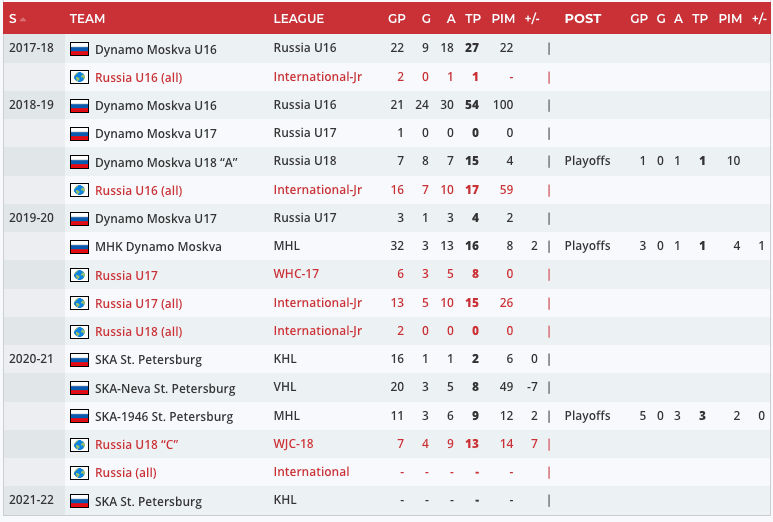Click the globe icon next to Russia (all)
Screen dimensions: 773x522
pos(80,472)
